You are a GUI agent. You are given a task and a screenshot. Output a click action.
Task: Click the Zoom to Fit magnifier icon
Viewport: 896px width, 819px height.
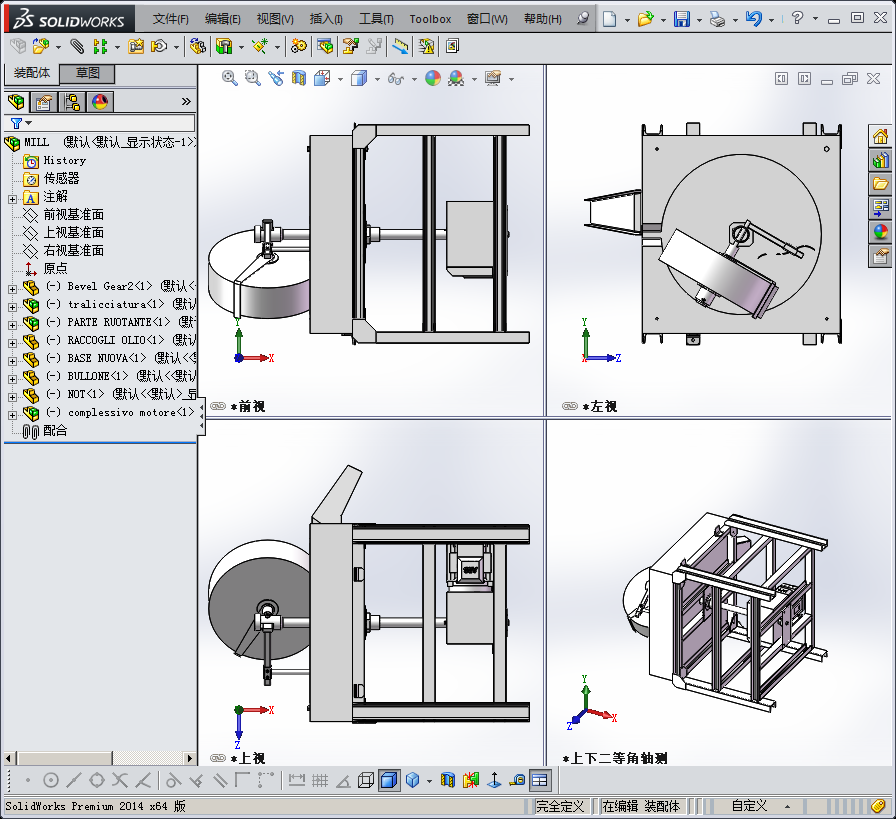click(x=230, y=78)
